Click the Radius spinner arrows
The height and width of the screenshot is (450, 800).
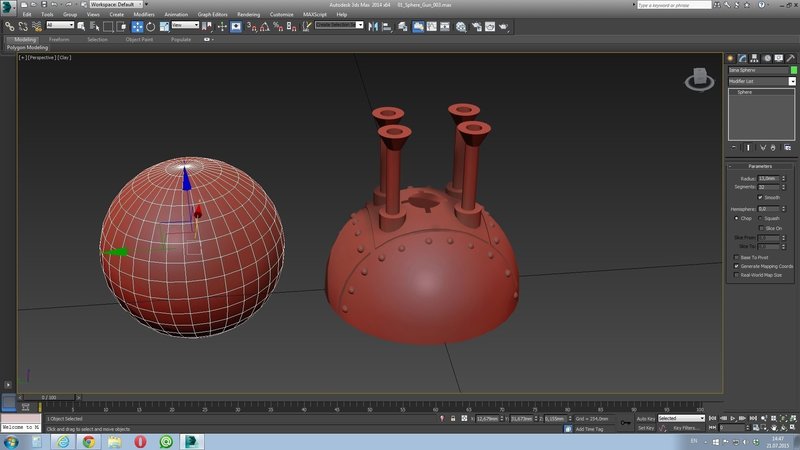tap(784, 179)
